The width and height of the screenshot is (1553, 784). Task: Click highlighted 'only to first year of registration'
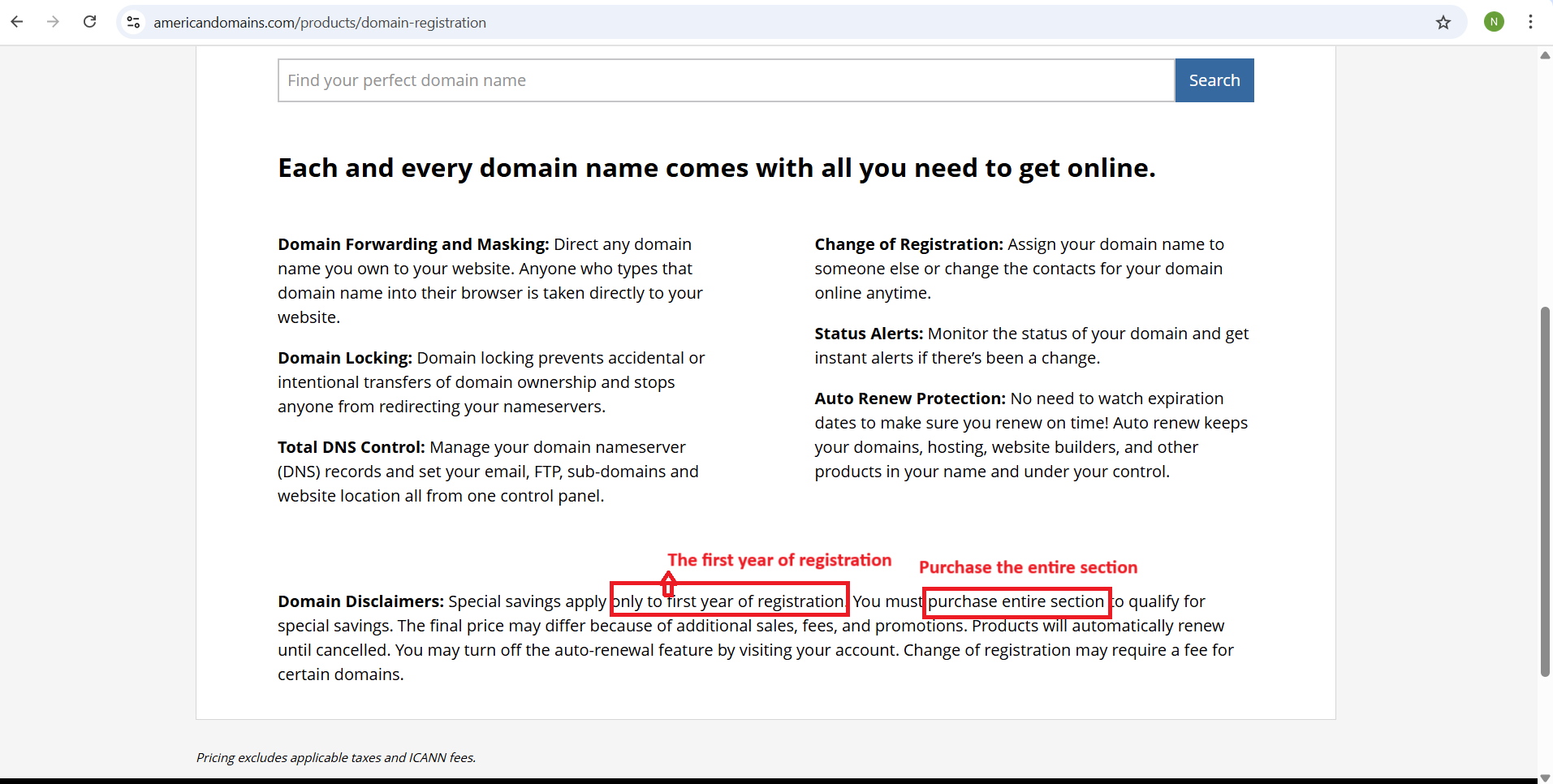729,601
